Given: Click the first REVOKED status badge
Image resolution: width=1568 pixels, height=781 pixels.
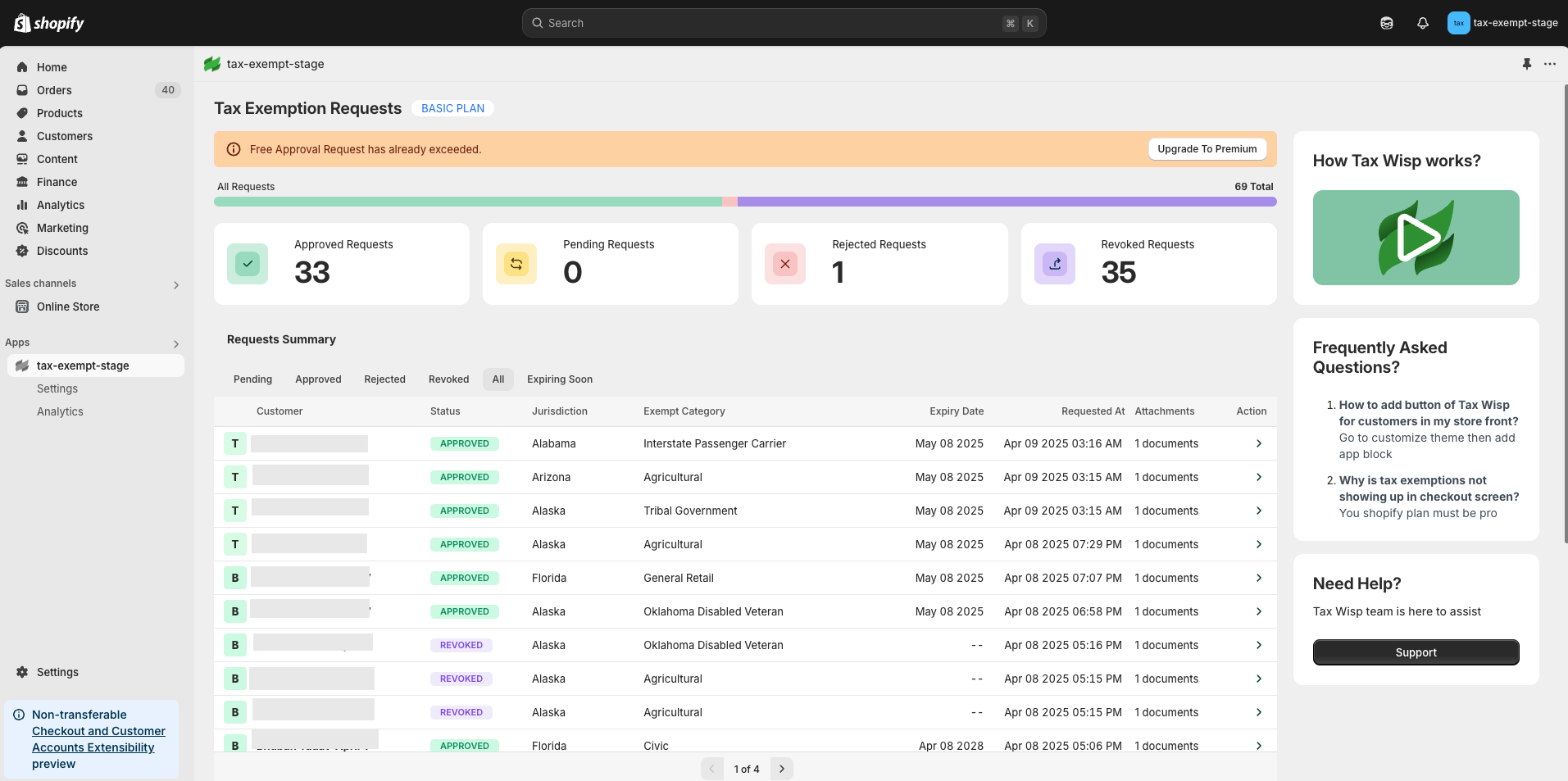Looking at the screenshot, I should [461, 645].
